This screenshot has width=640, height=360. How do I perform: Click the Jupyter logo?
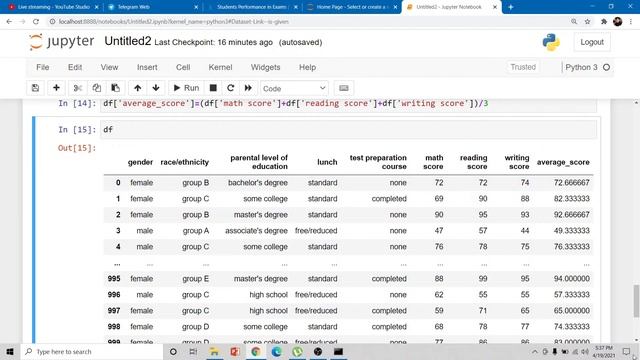[61, 42]
